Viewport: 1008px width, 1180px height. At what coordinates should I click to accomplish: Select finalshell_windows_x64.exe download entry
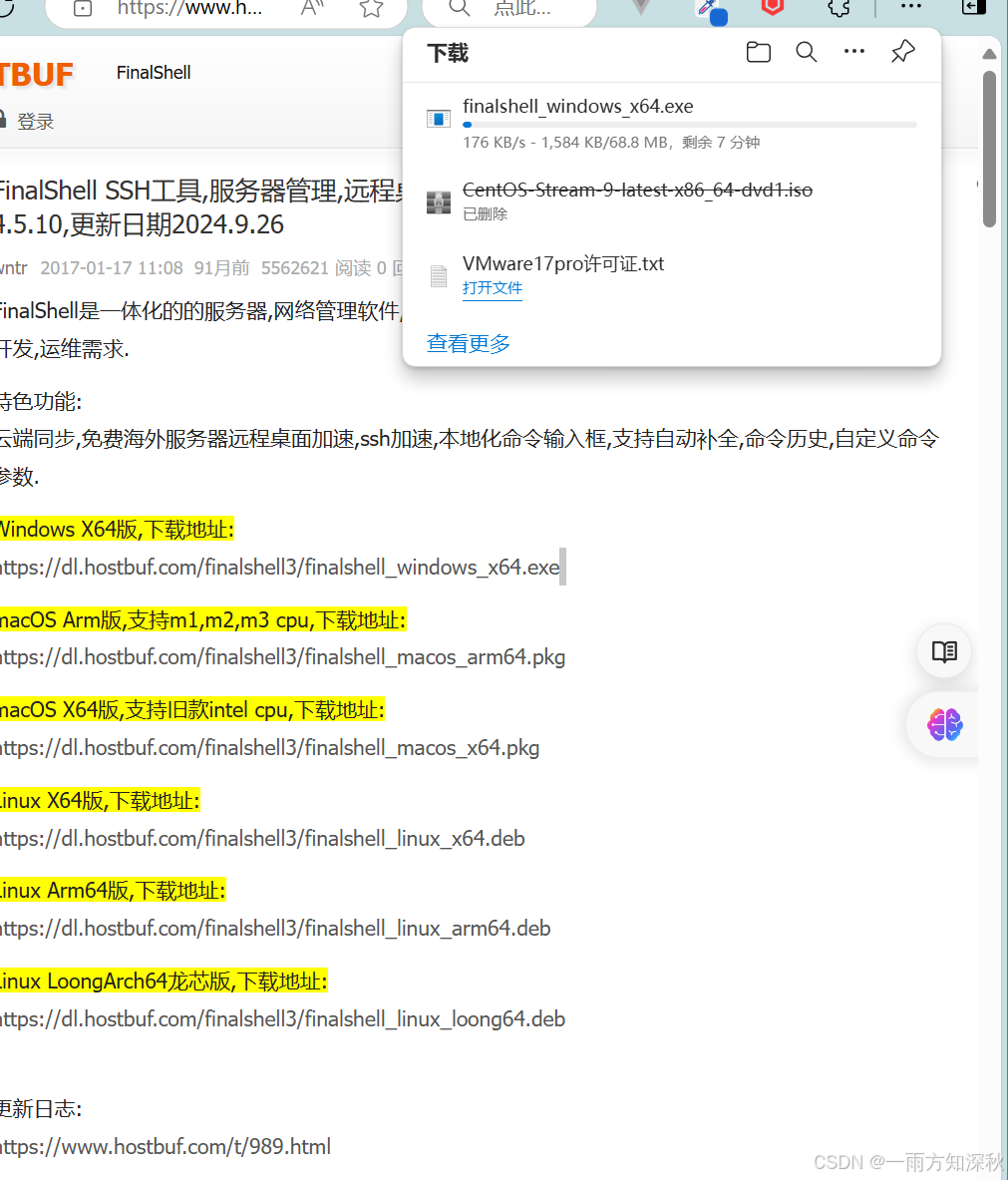pyautogui.click(x=672, y=124)
